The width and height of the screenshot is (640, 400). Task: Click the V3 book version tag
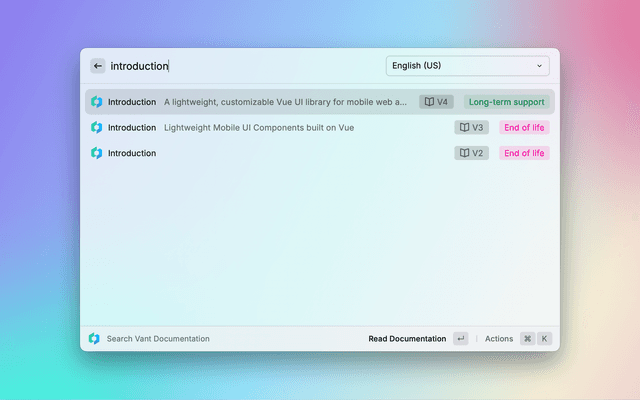[x=471, y=128]
